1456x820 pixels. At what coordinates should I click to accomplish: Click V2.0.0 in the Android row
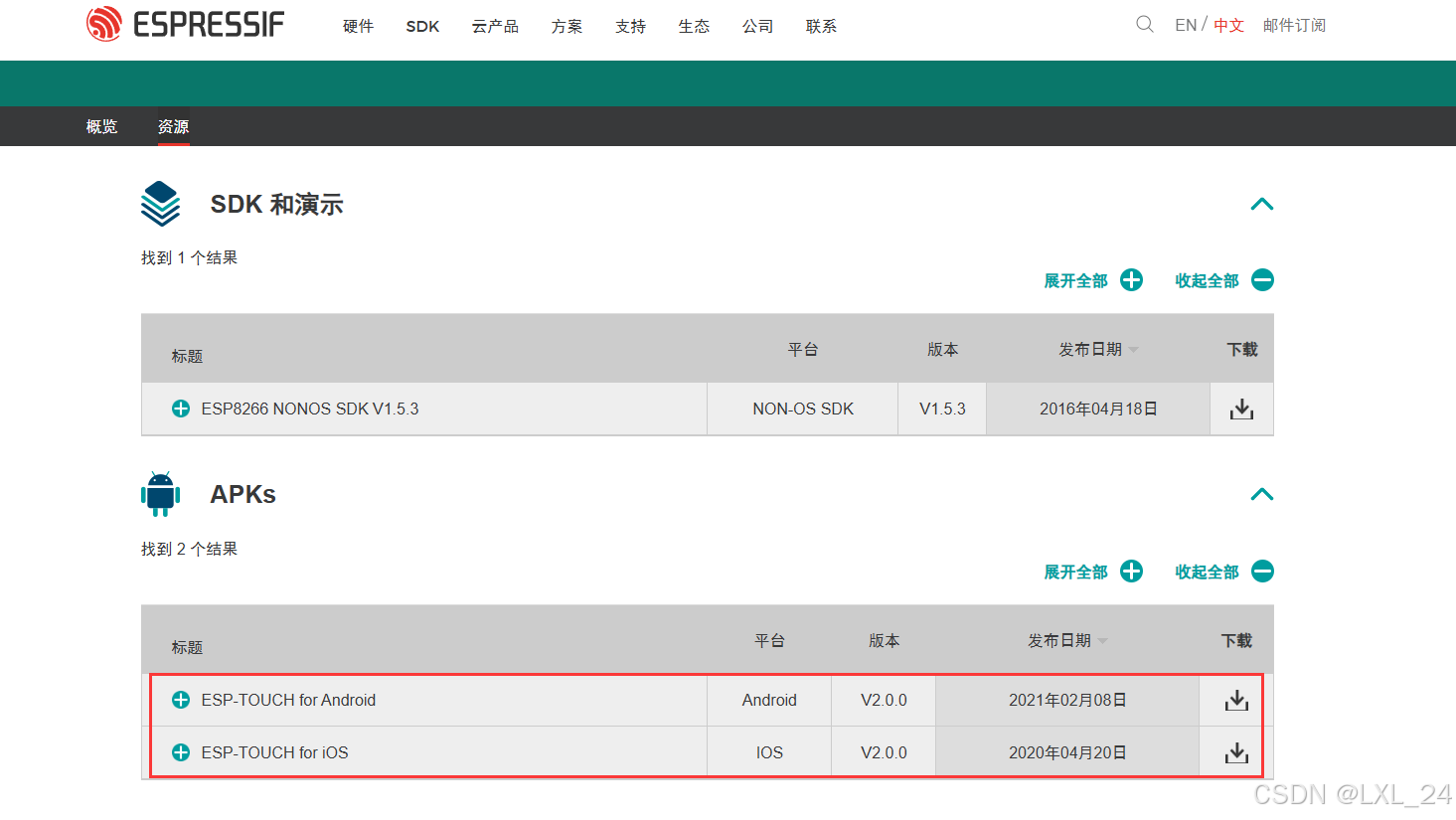tap(884, 700)
